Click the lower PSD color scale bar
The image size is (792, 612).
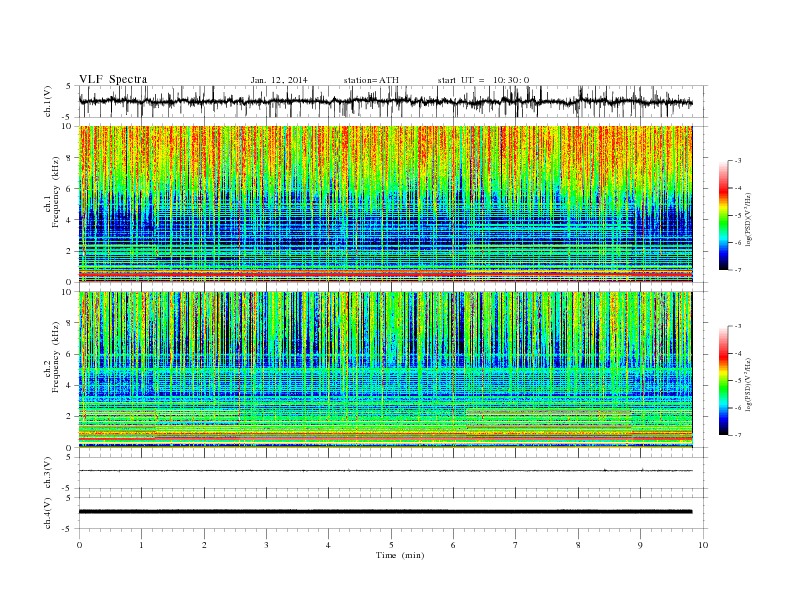(723, 380)
